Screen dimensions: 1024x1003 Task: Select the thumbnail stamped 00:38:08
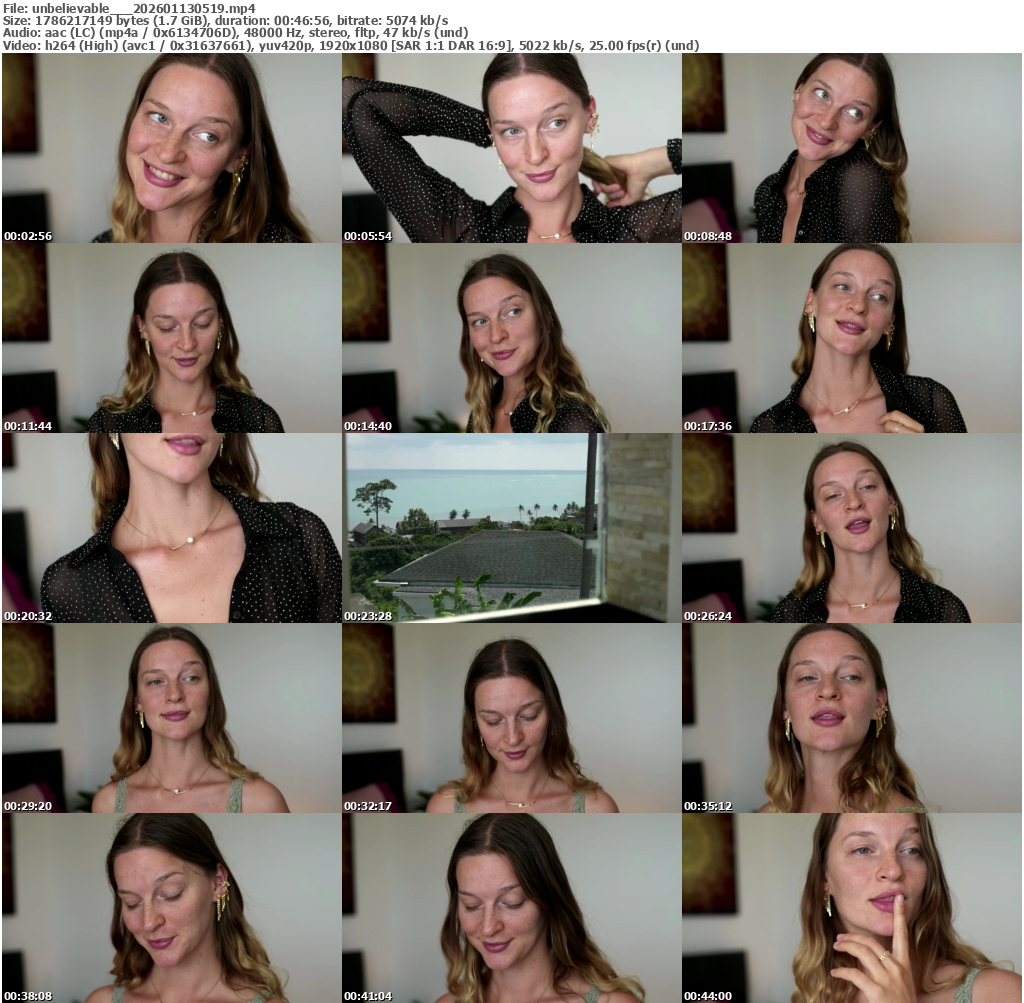tap(172, 908)
